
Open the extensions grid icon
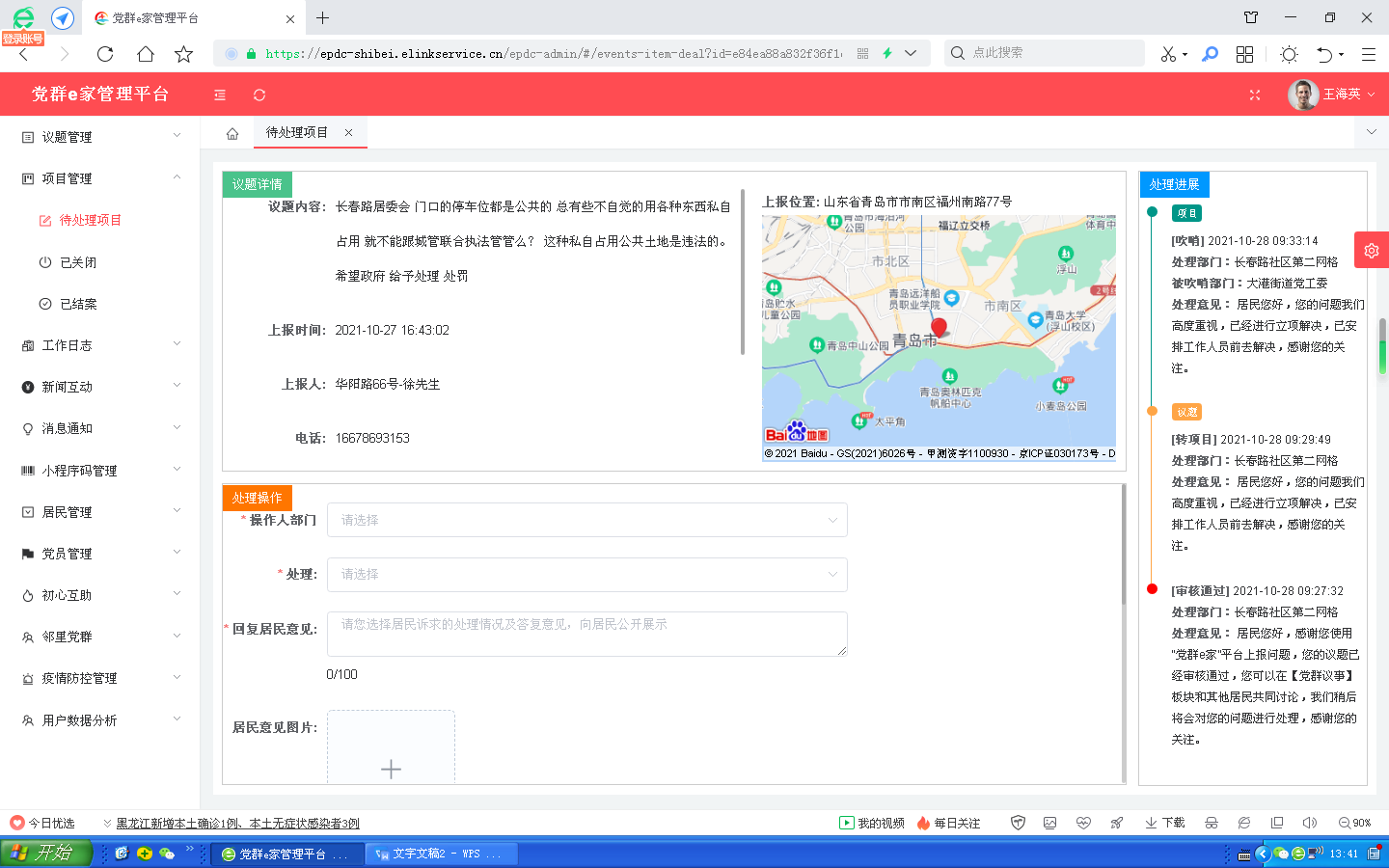point(1245,54)
